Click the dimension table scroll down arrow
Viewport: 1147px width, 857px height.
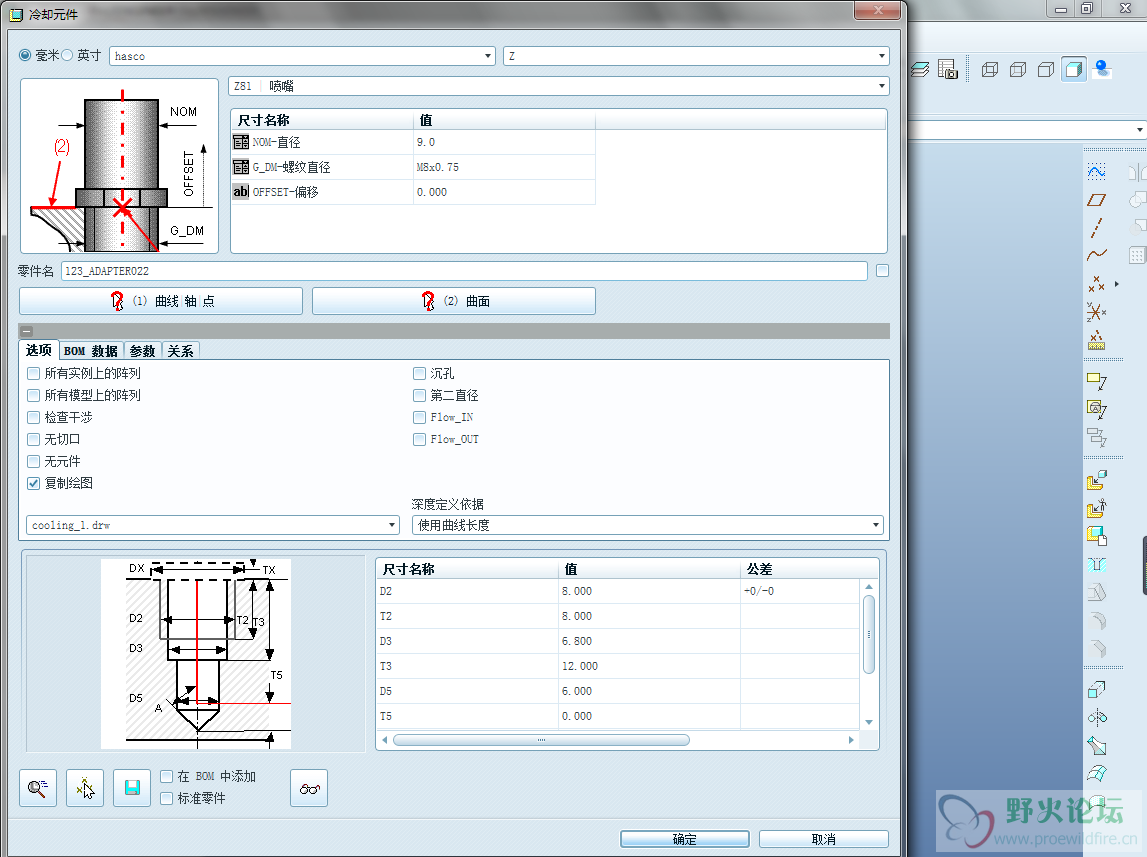(869, 722)
